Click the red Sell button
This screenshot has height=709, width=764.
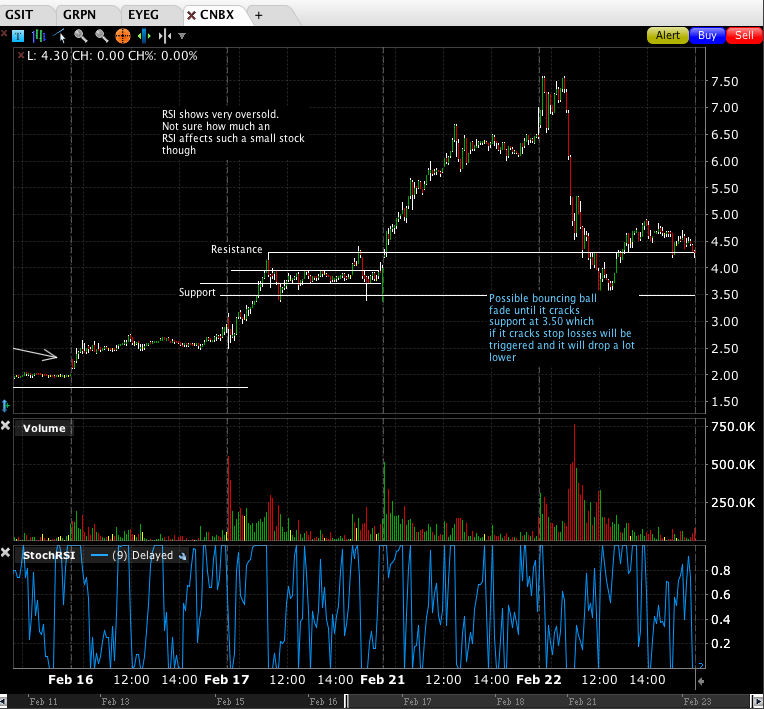click(x=744, y=36)
